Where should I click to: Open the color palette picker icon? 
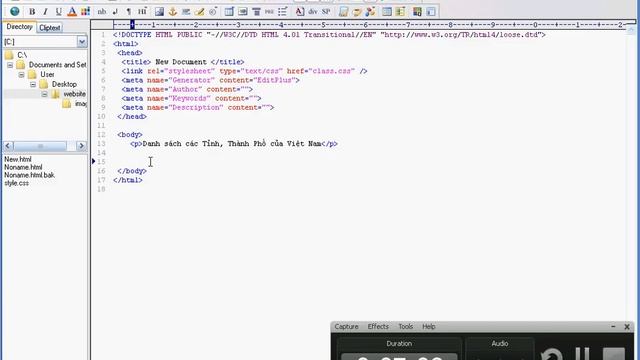click(85, 12)
